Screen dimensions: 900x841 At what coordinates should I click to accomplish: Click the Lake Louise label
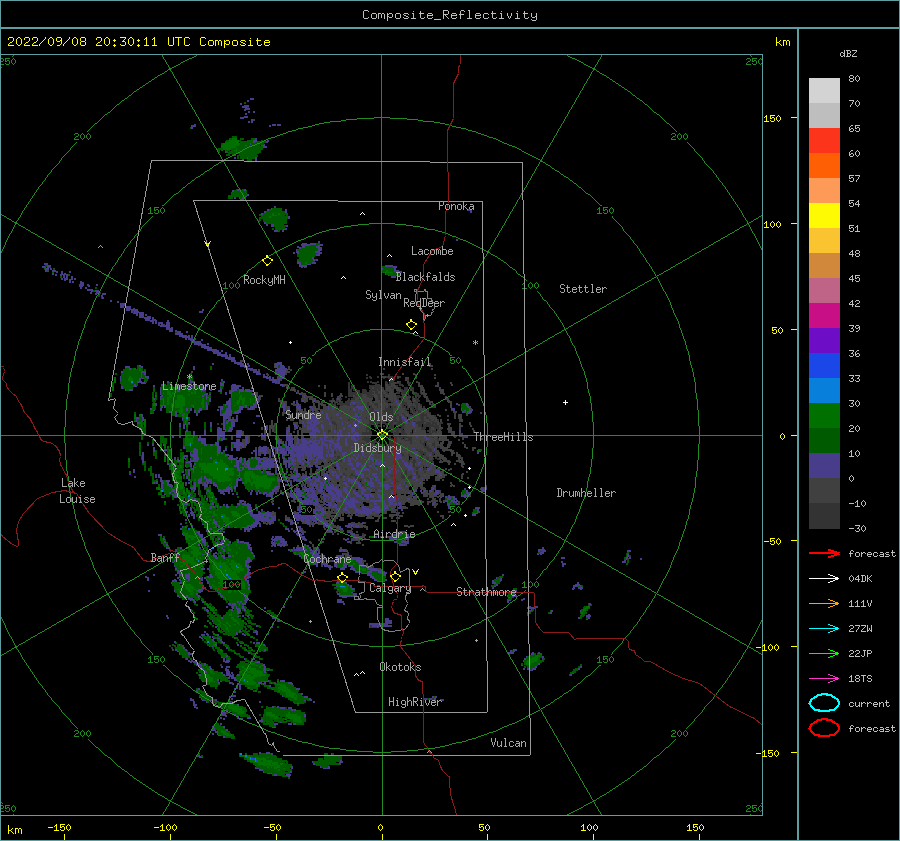pyautogui.click(x=77, y=491)
